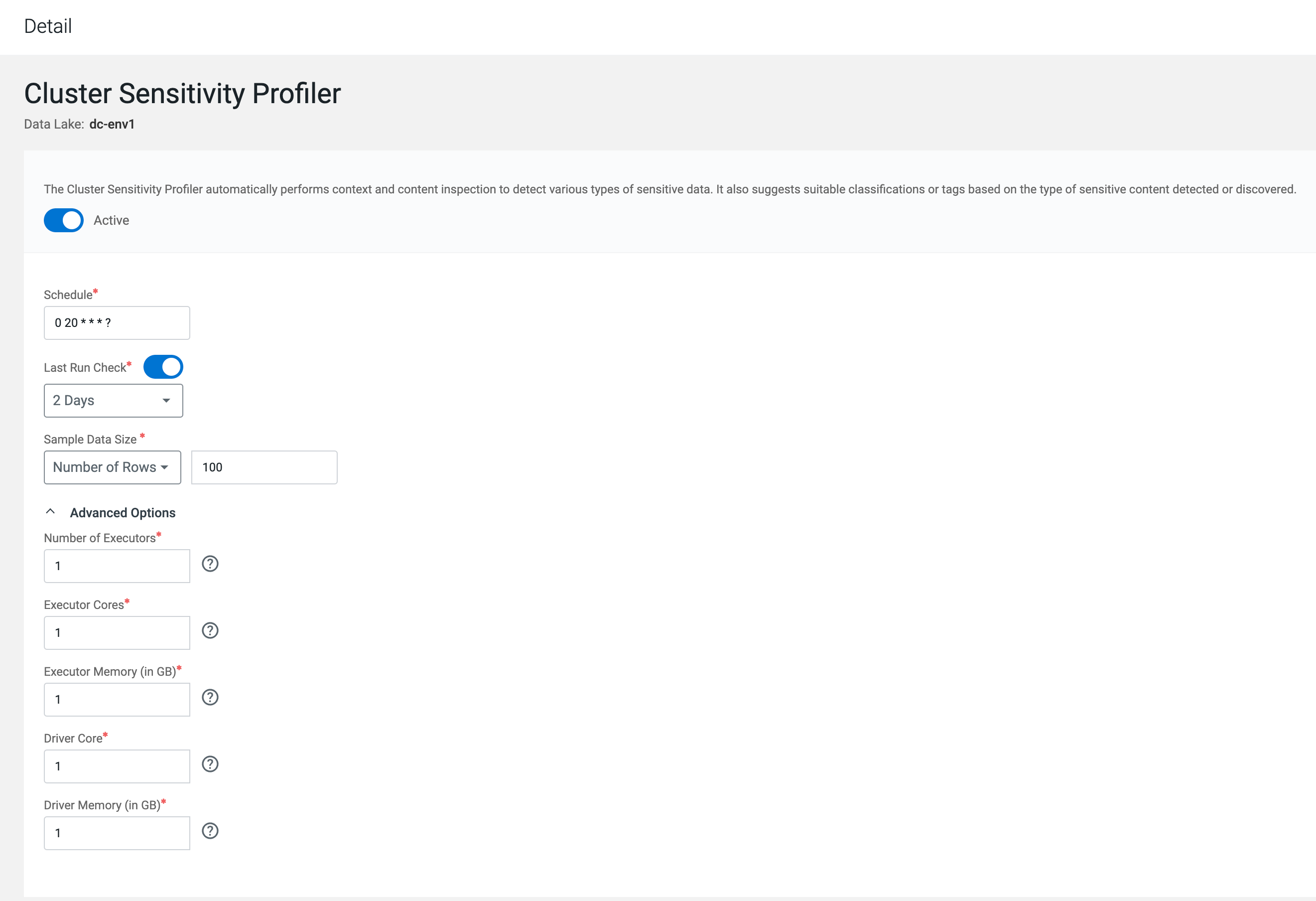
Task: Show help for Driver Memory field
Action: (210, 831)
